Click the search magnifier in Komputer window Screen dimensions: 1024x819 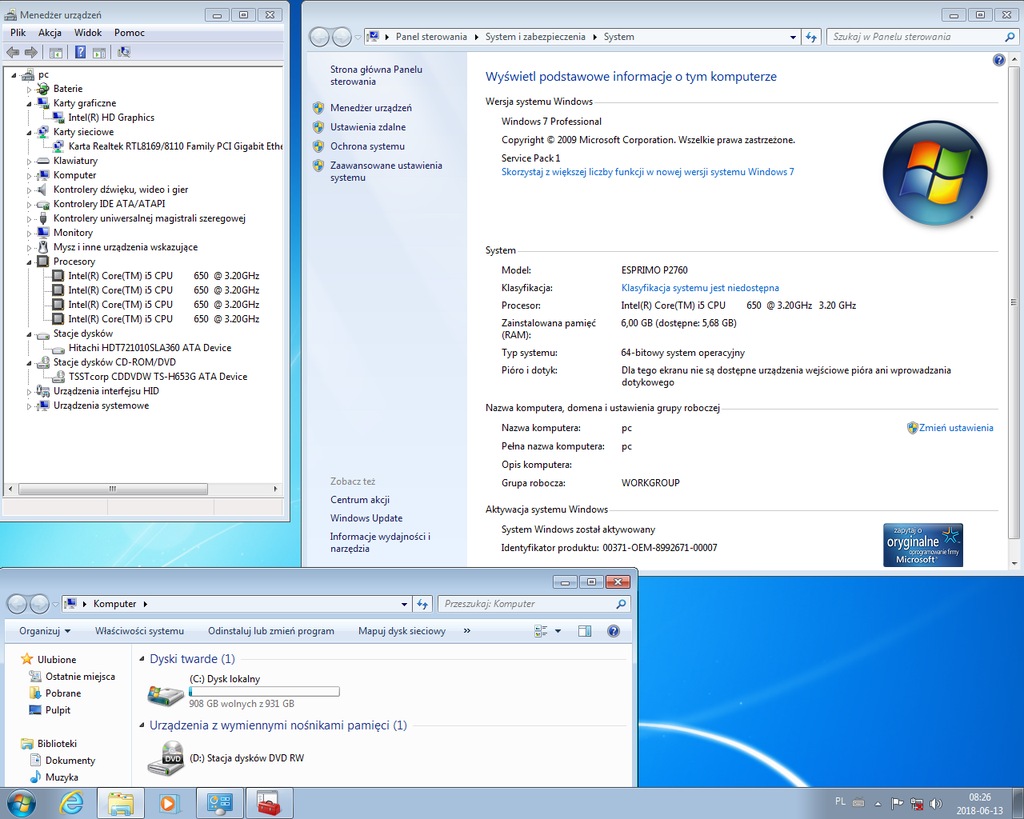coord(620,604)
